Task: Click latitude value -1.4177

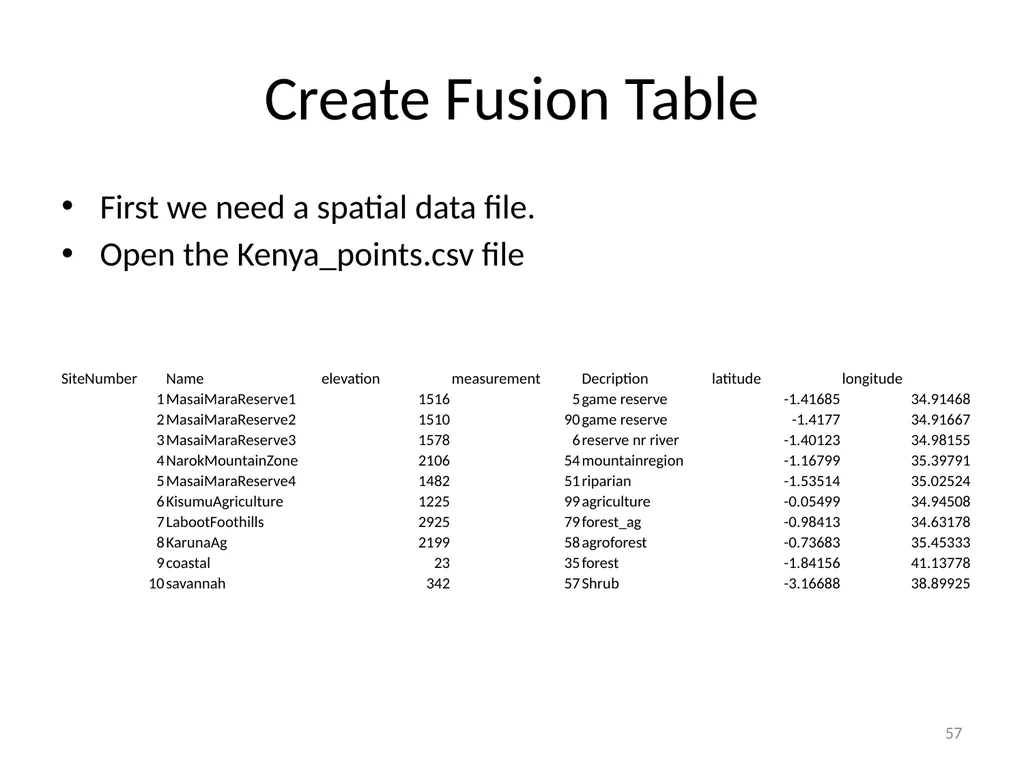Action: tap(816, 420)
